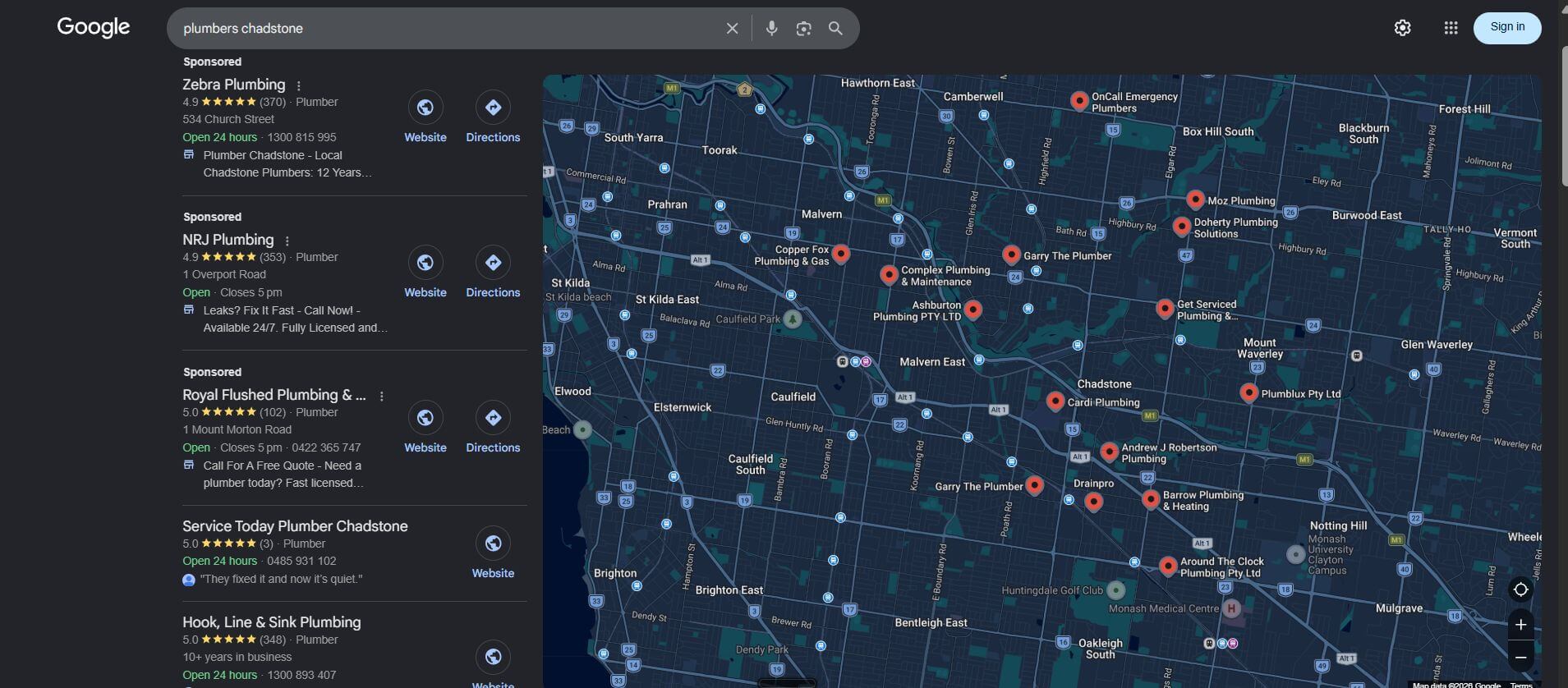Open Service Today Plumber Chadstone listing

pos(295,526)
